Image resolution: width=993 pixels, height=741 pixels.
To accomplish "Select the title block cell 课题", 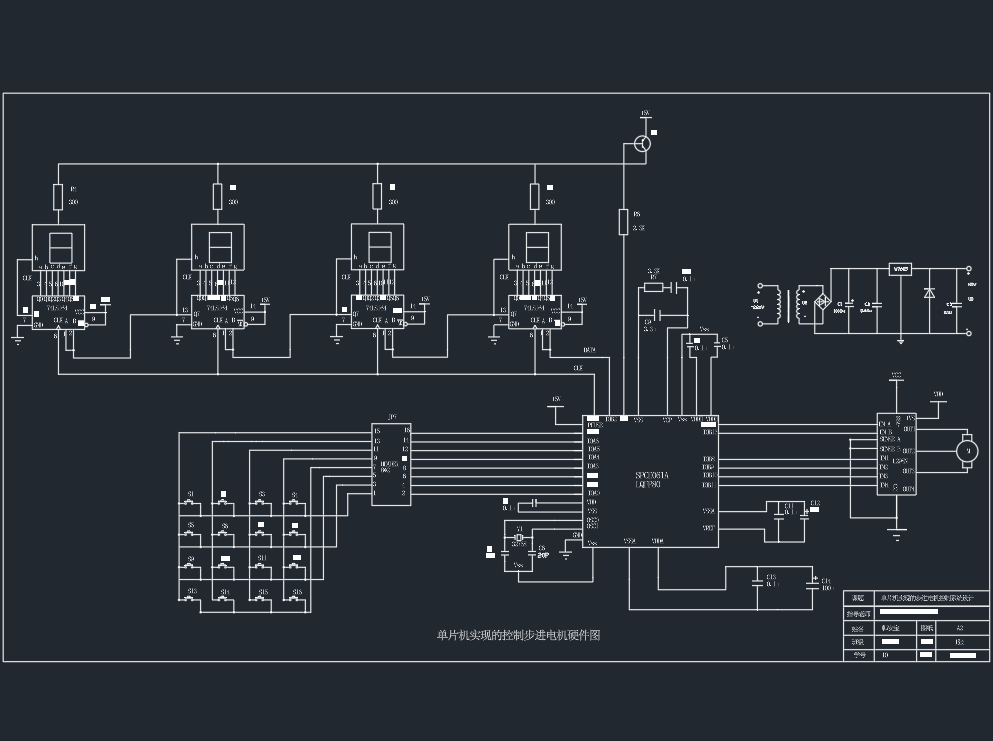I will pyautogui.click(x=859, y=598).
